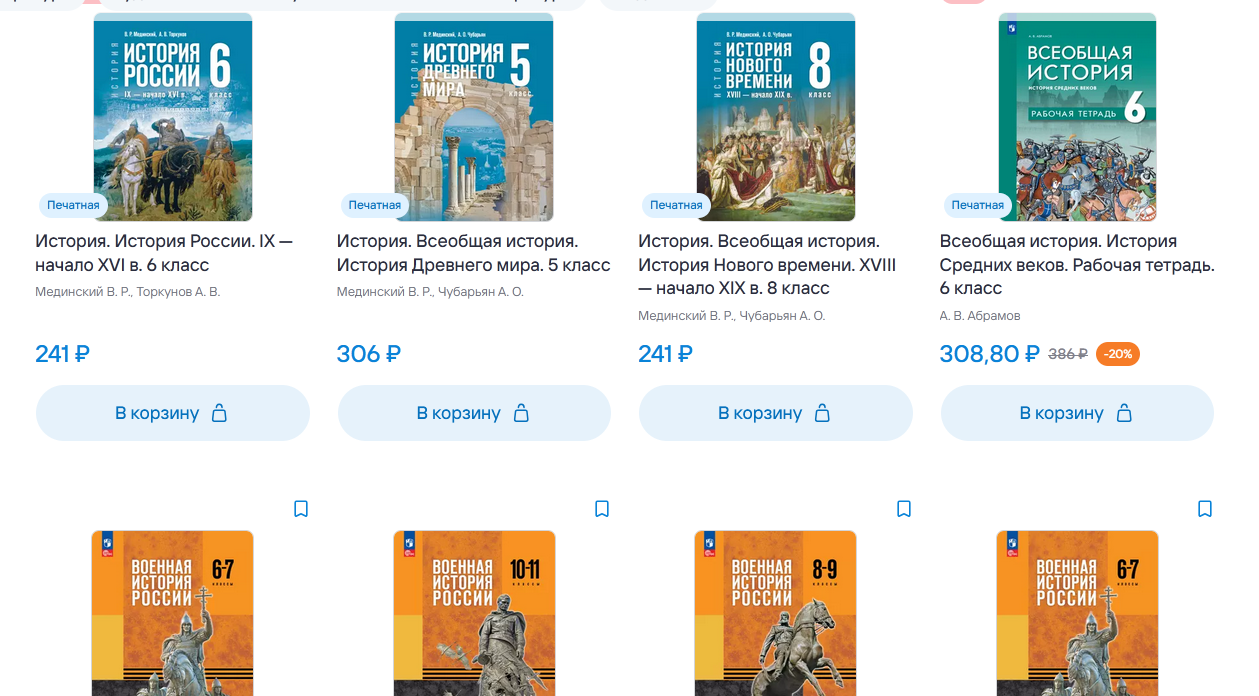
Task: View История России 6 класс cover image
Action: tap(173, 116)
